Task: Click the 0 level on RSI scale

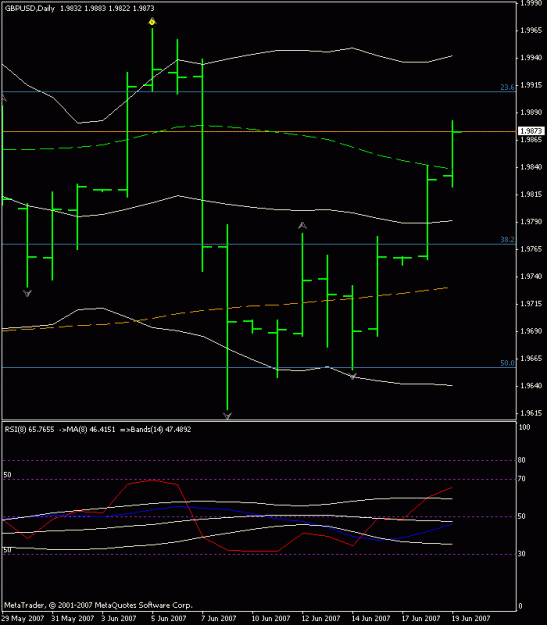Action: click(520, 606)
